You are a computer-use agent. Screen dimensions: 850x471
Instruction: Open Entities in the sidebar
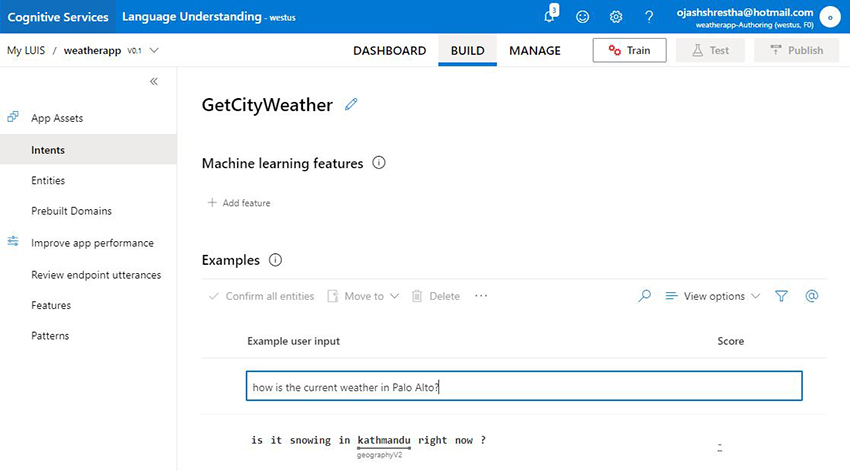coord(48,180)
